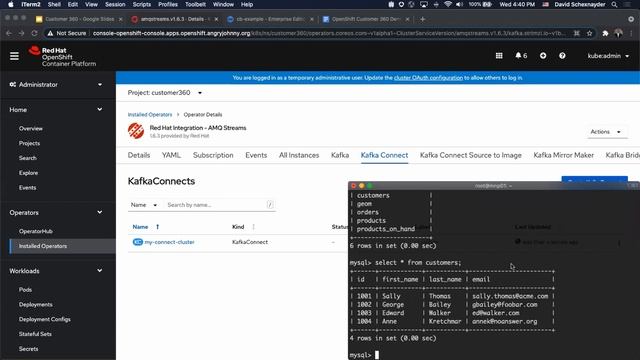Screen dimensions: 640x360
Task: Switch to the Kafka tab
Action: pyautogui.click(x=340, y=155)
